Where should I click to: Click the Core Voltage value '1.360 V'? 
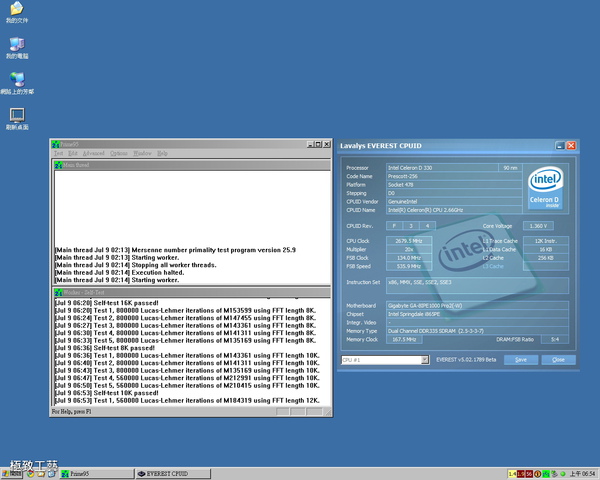tap(538, 226)
